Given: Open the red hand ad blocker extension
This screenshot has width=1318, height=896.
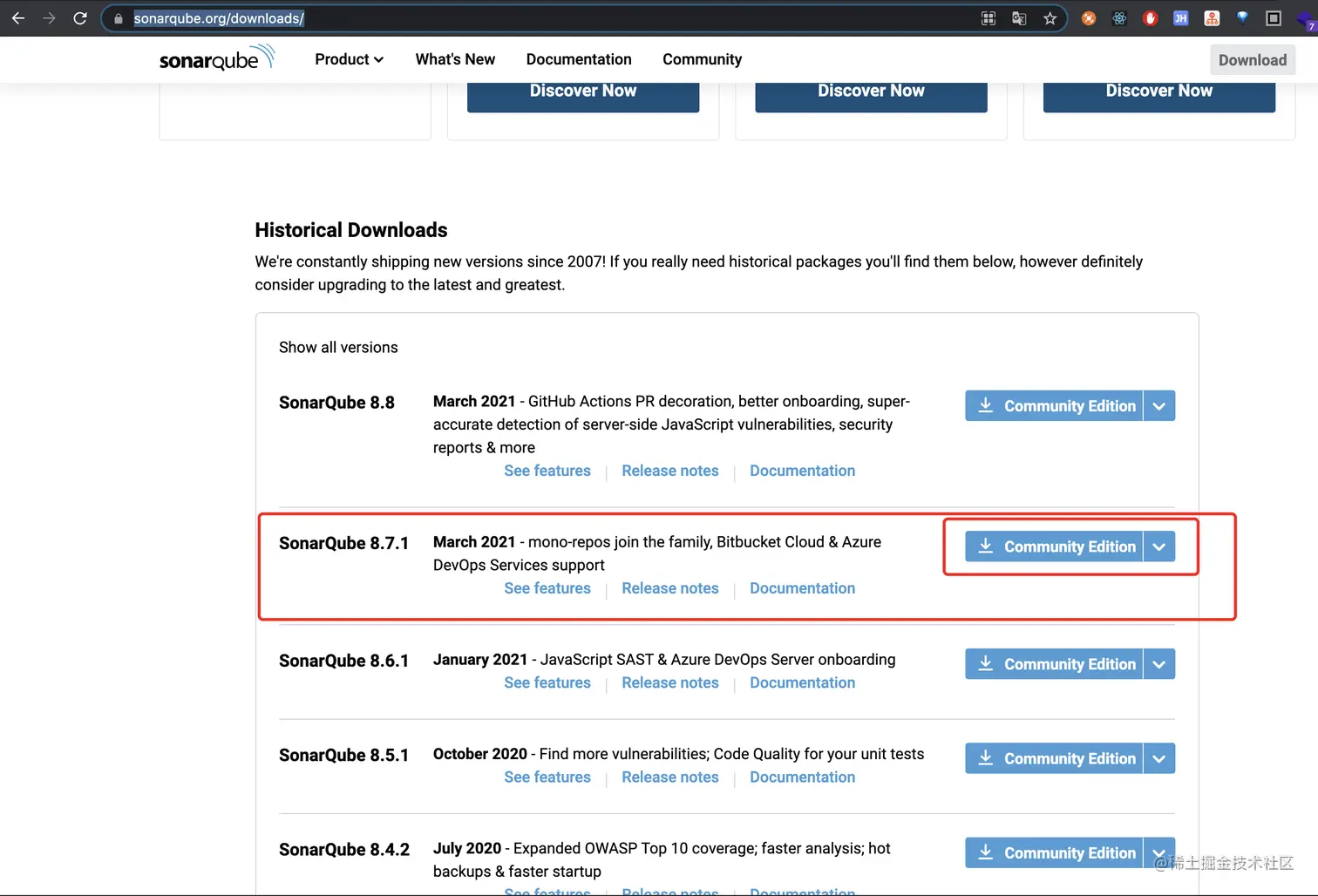Looking at the screenshot, I should (x=1150, y=18).
